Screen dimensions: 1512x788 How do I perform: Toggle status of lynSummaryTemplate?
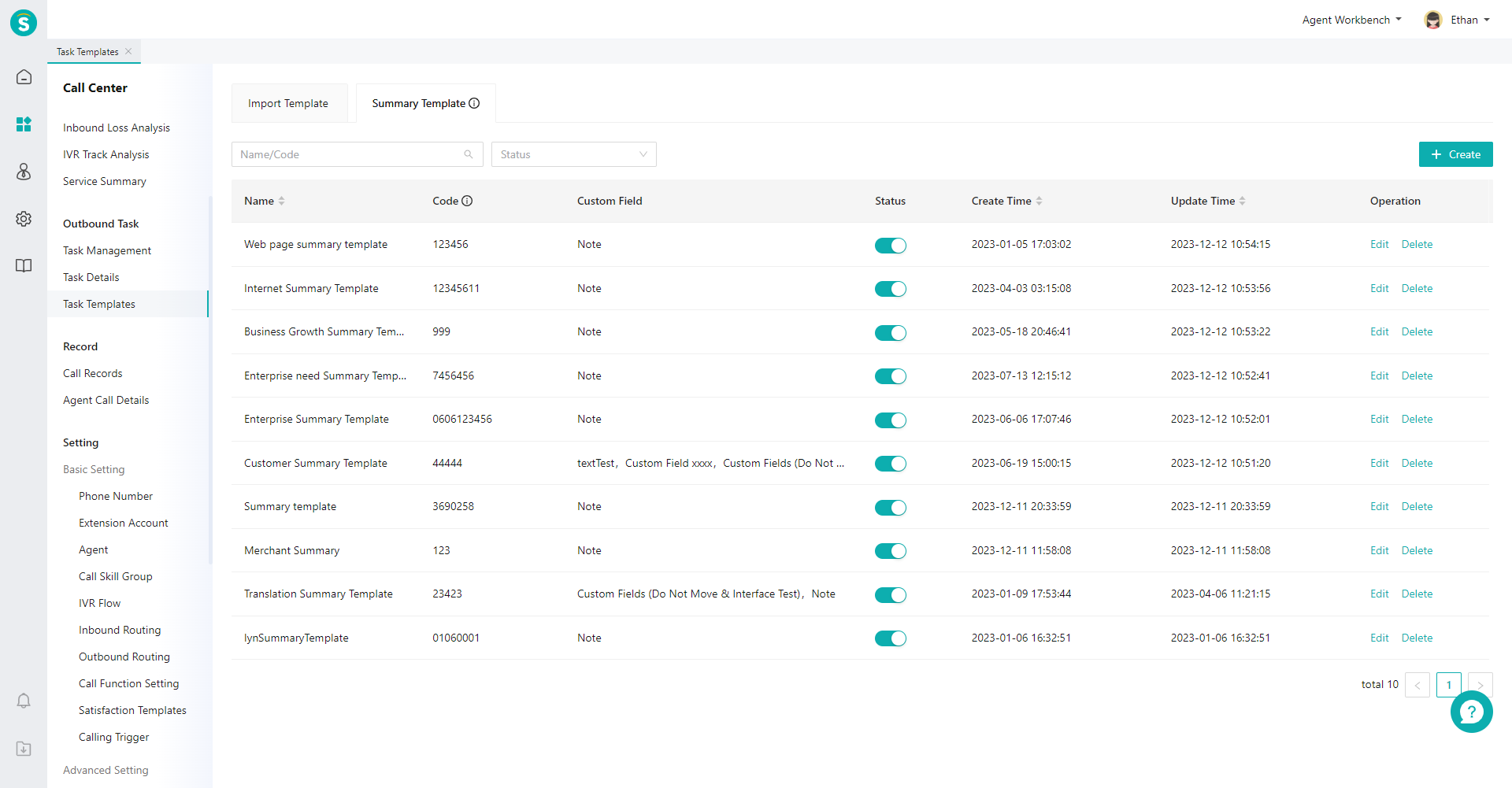(x=891, y=638)
